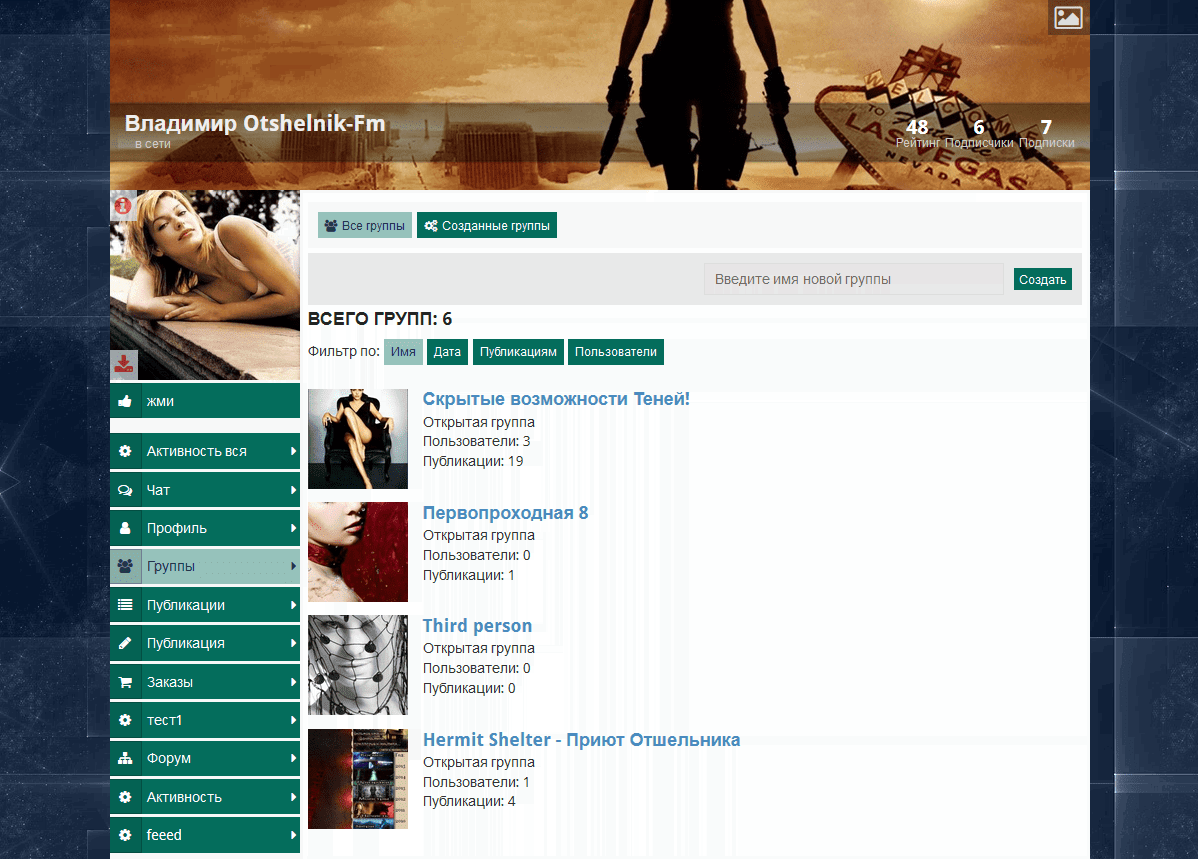The width and height of the screenshot is (1198, 859).
Task: Click the cover image change icon
Action: 1068,17
